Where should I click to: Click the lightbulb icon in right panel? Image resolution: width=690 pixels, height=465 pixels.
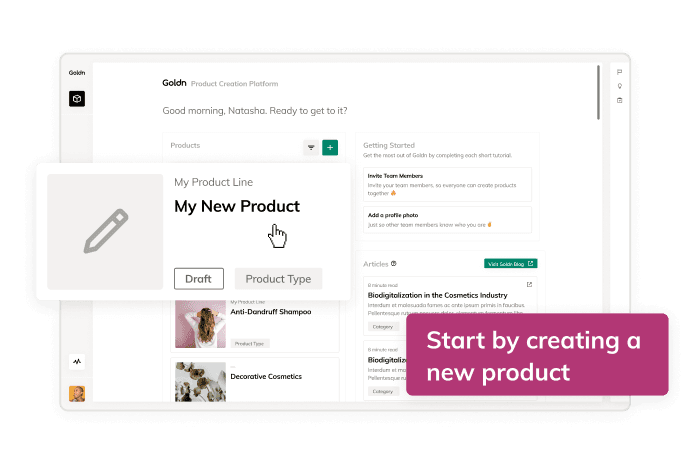620,86
